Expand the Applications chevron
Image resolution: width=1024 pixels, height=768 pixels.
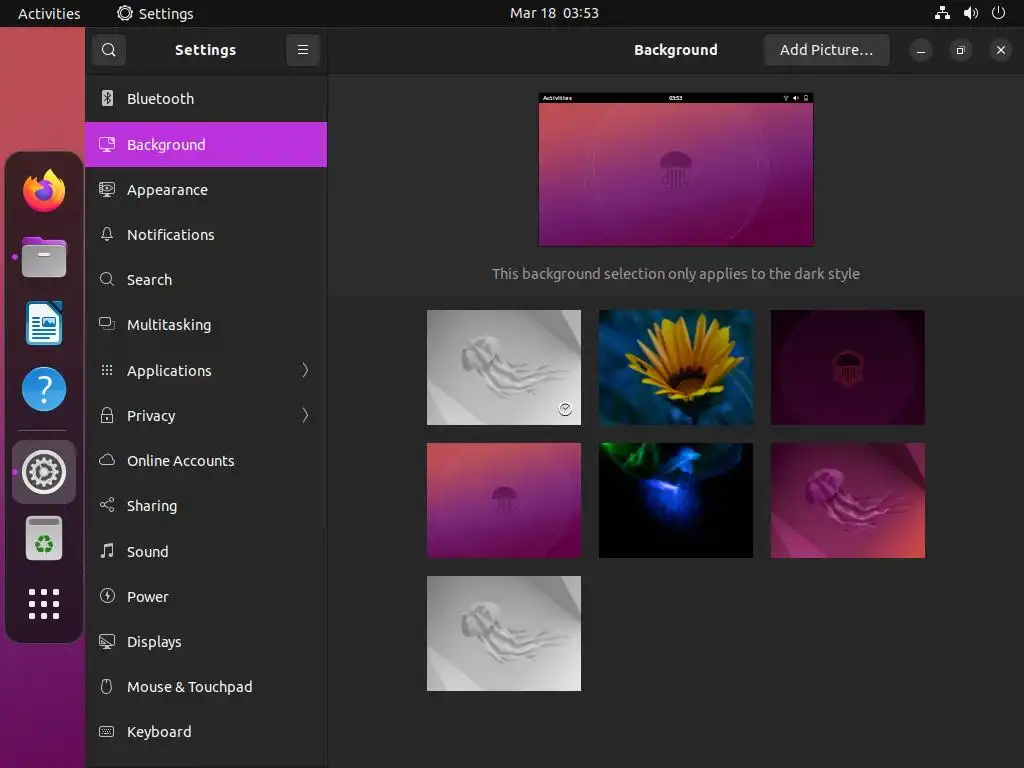[305, 370]
